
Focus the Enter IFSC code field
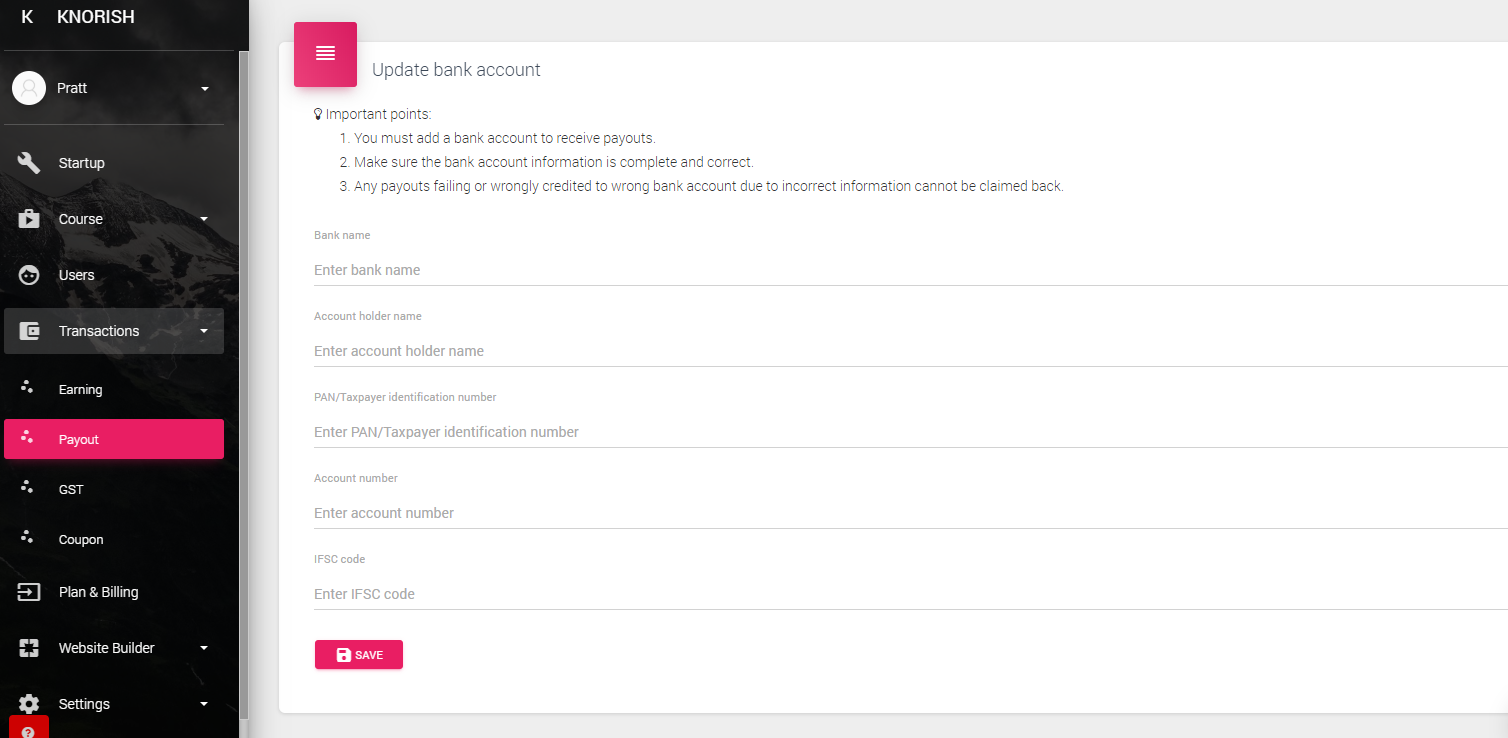910,594
